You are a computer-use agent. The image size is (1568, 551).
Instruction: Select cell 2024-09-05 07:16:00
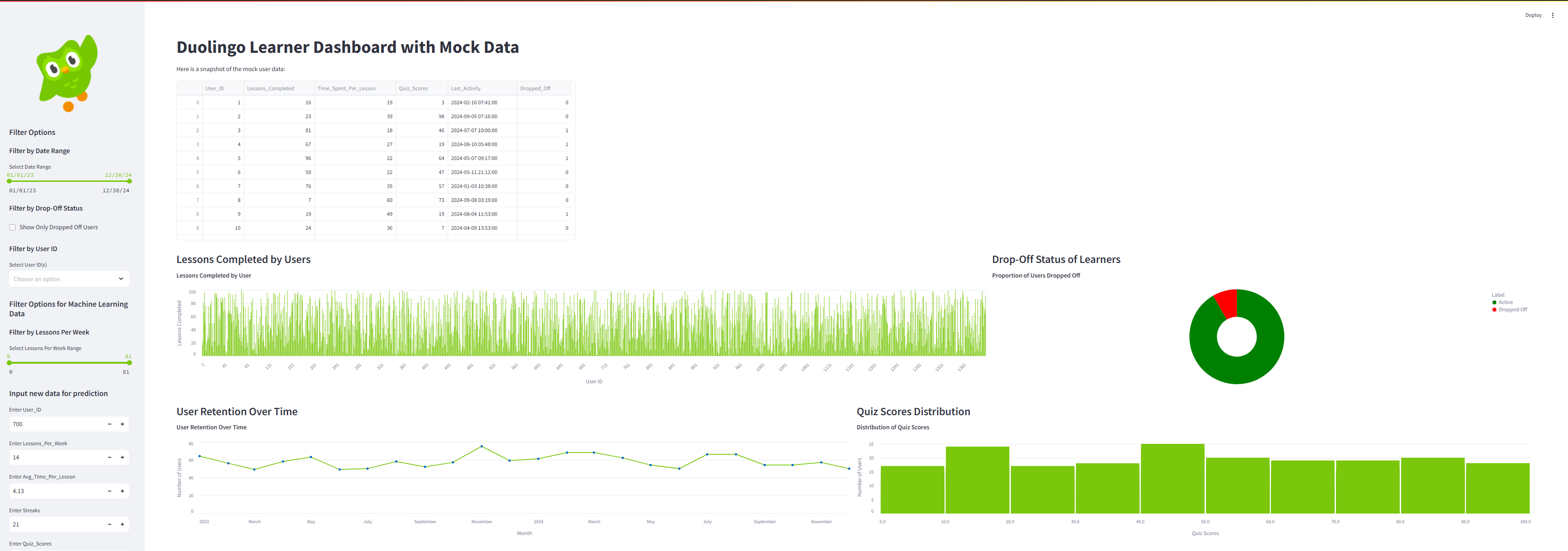point(483,116)
